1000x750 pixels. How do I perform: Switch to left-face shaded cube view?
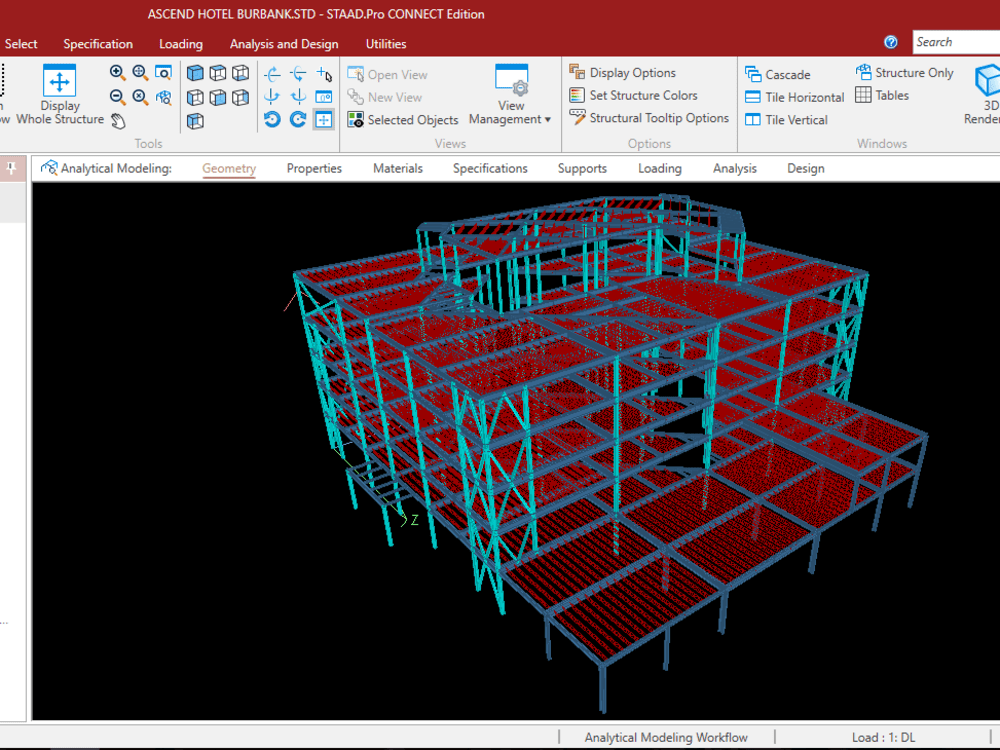tap(195, 97)
